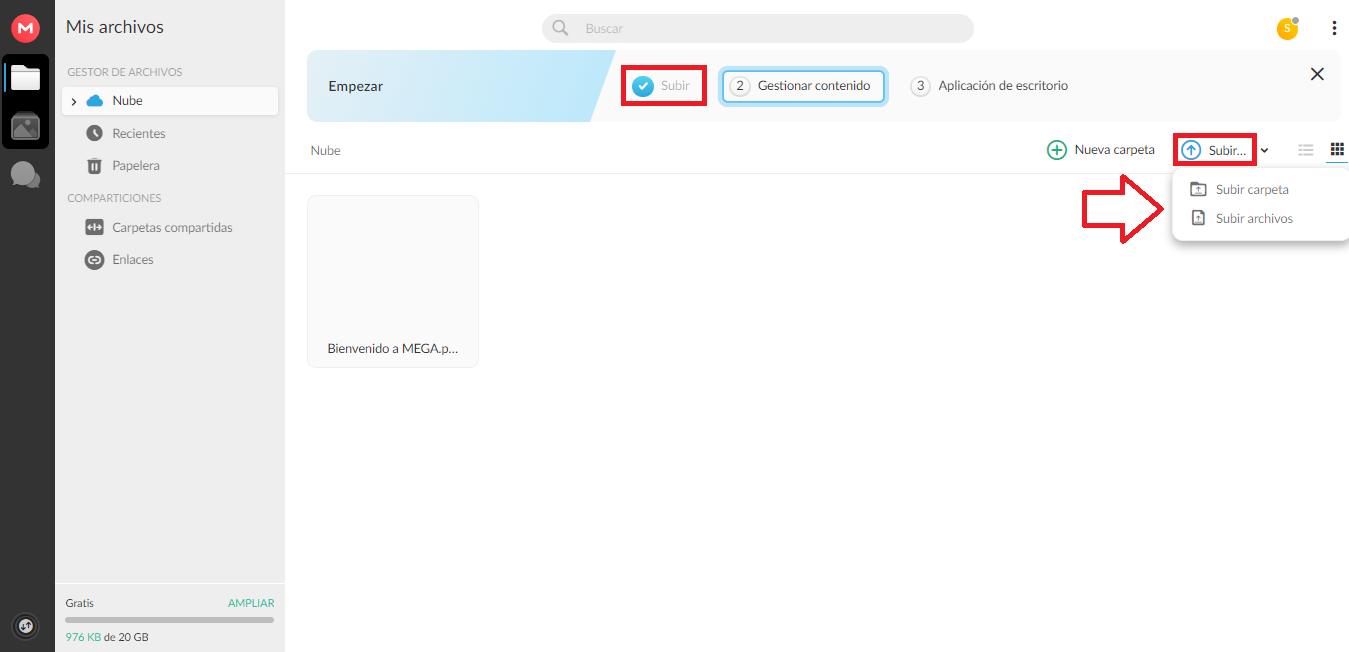Select the completed Subir onboarding step
This screenshot has width=1349, height=652.
pos(662,86)
